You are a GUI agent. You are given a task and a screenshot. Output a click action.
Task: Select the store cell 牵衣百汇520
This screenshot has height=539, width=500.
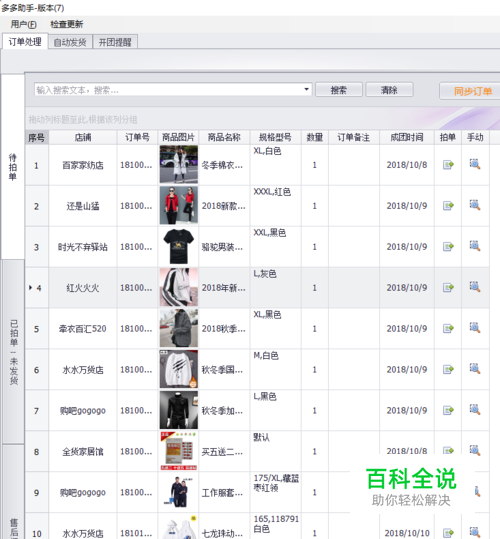click(83, 329)
